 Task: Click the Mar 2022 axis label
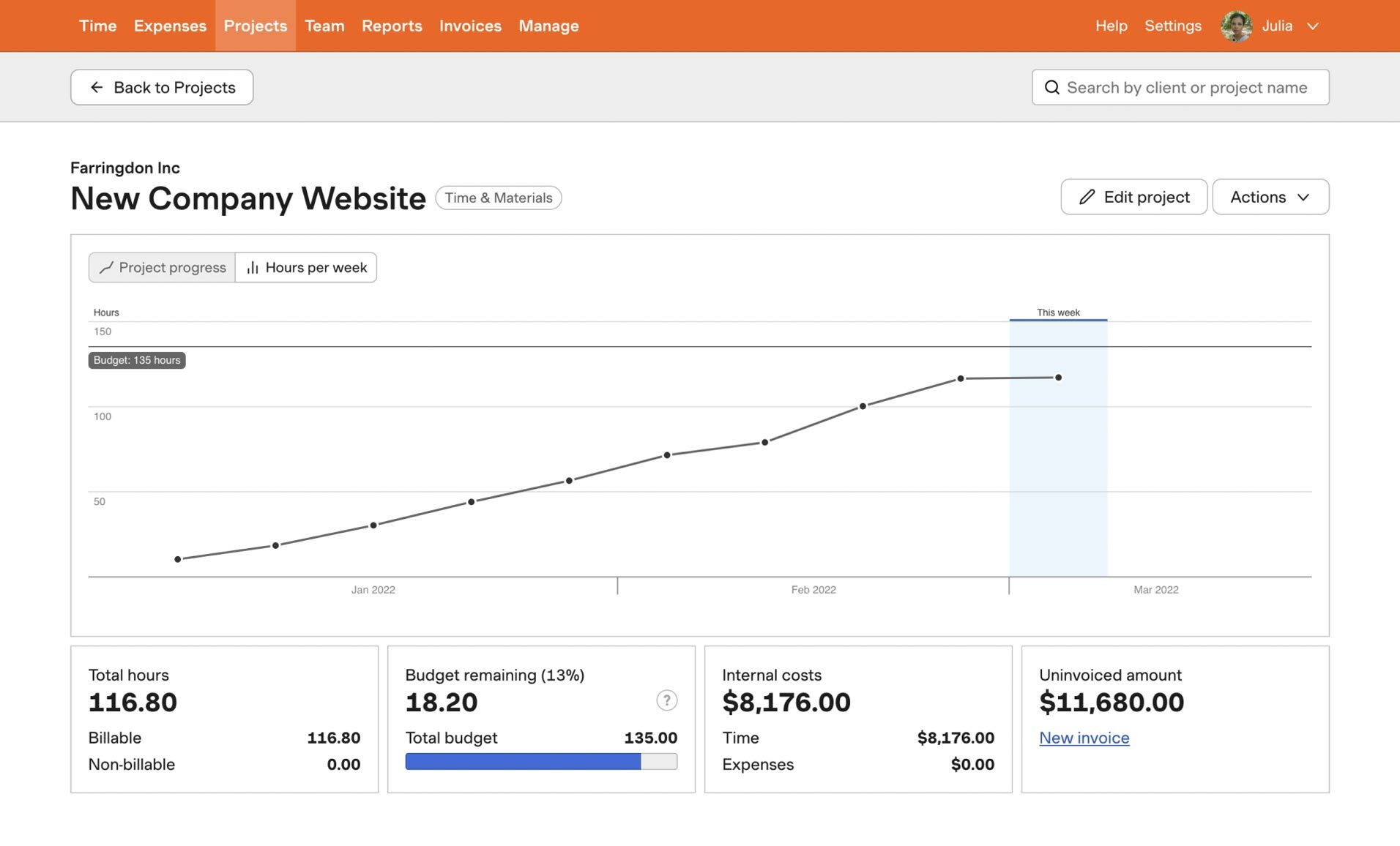(1156, 590)
